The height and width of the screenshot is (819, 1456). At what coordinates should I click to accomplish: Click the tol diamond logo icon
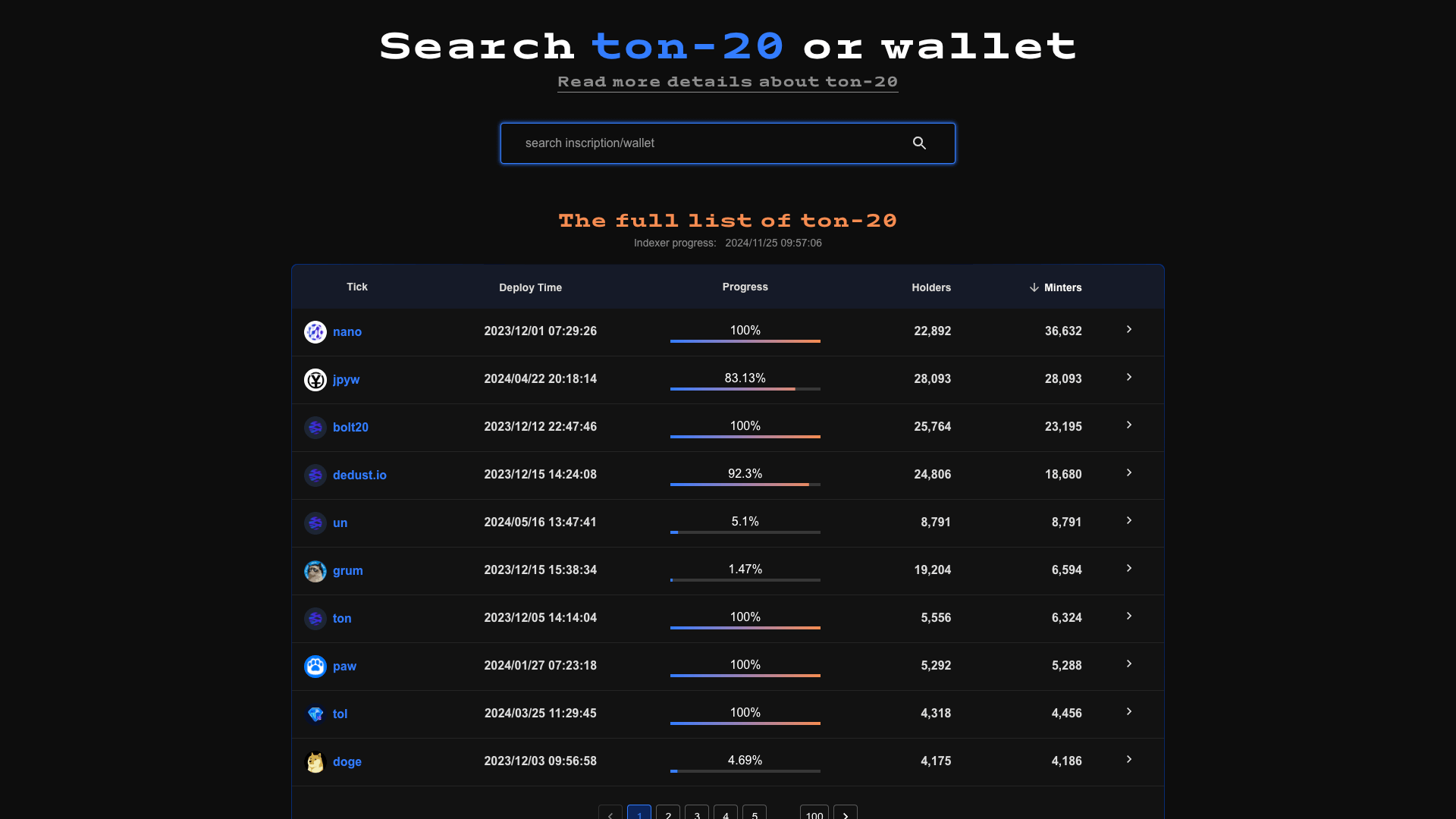pyautogui.click(x=315, y=714)
